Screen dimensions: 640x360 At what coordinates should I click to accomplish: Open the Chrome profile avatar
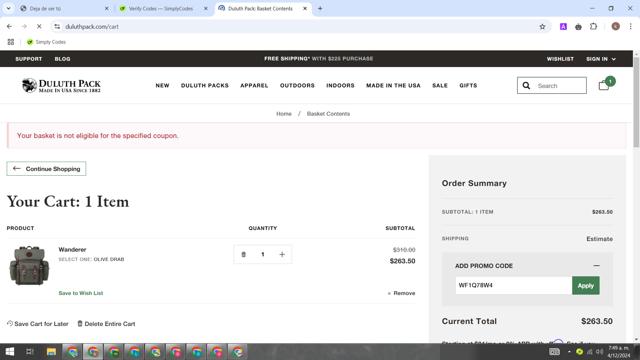tap(616, 27)
